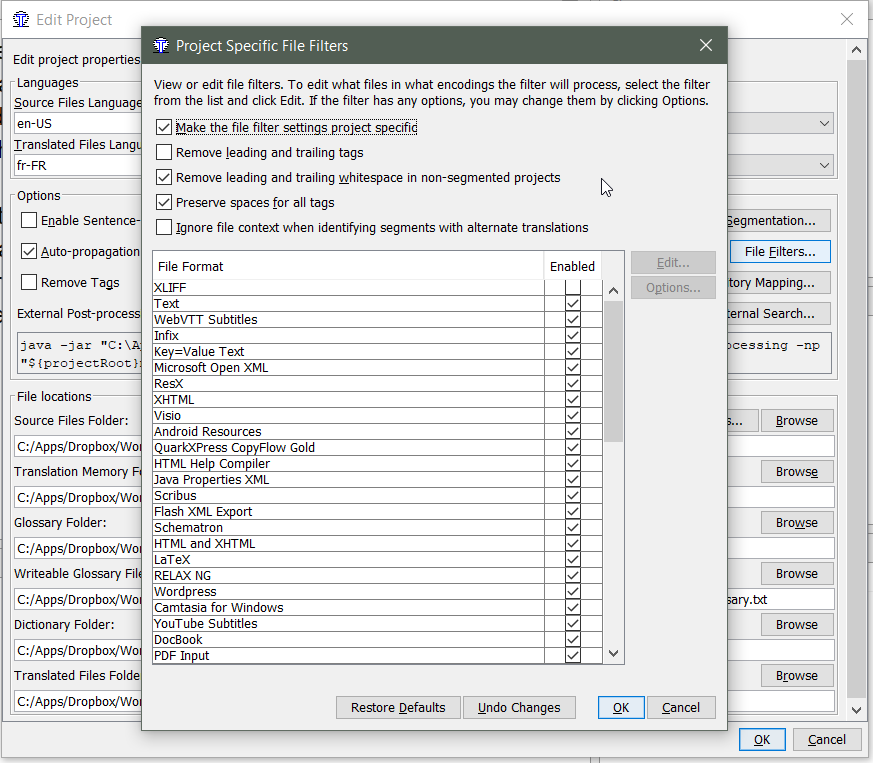Close the Edit Project window
Viewport: 873px width, 763px height.
(847, 19)
